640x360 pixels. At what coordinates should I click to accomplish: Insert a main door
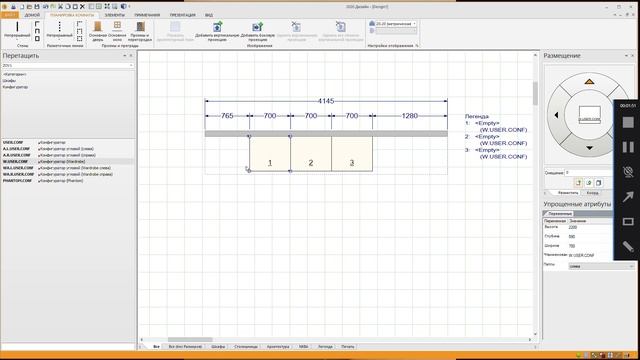[98, 31]
